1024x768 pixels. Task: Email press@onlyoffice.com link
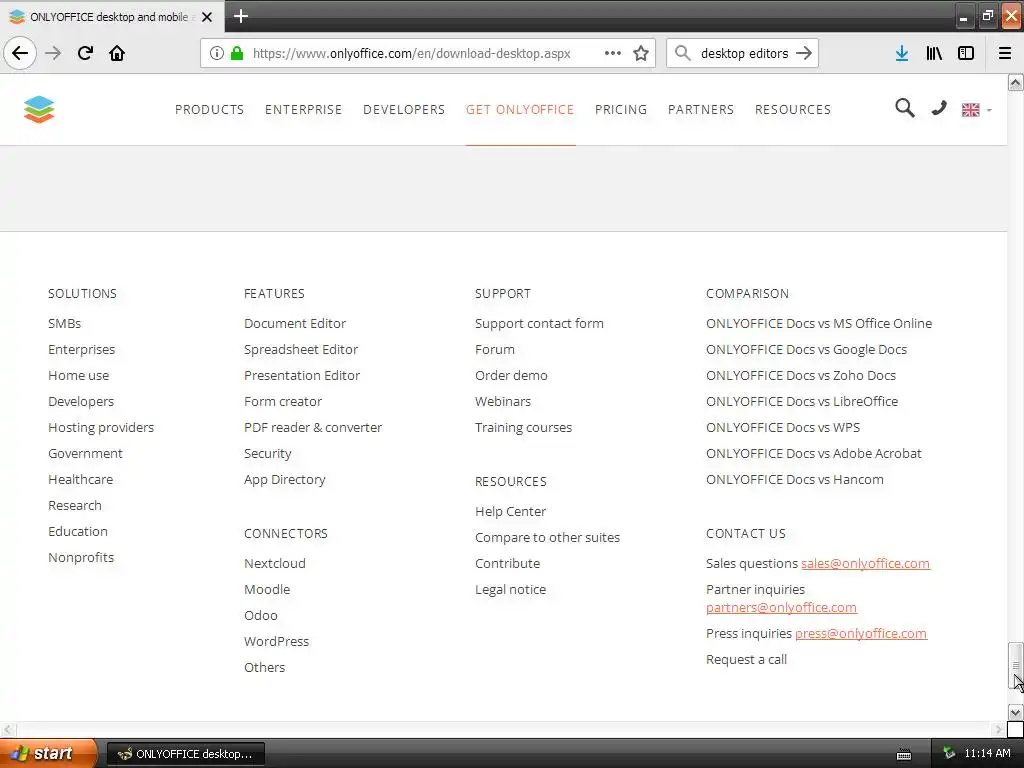(x=861, y=633)
